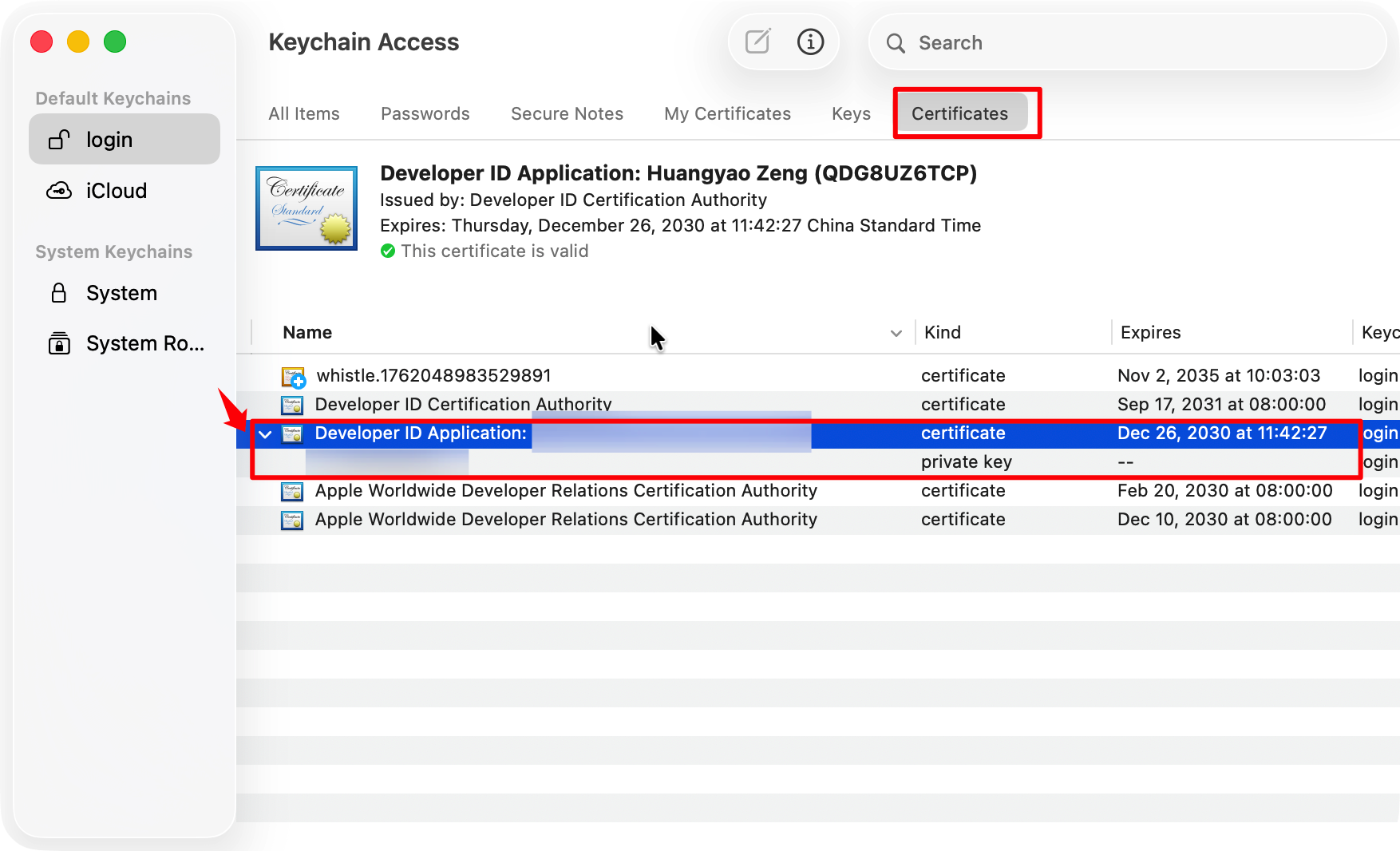
Task: Switch to the All Items tab
Action: 304,114
